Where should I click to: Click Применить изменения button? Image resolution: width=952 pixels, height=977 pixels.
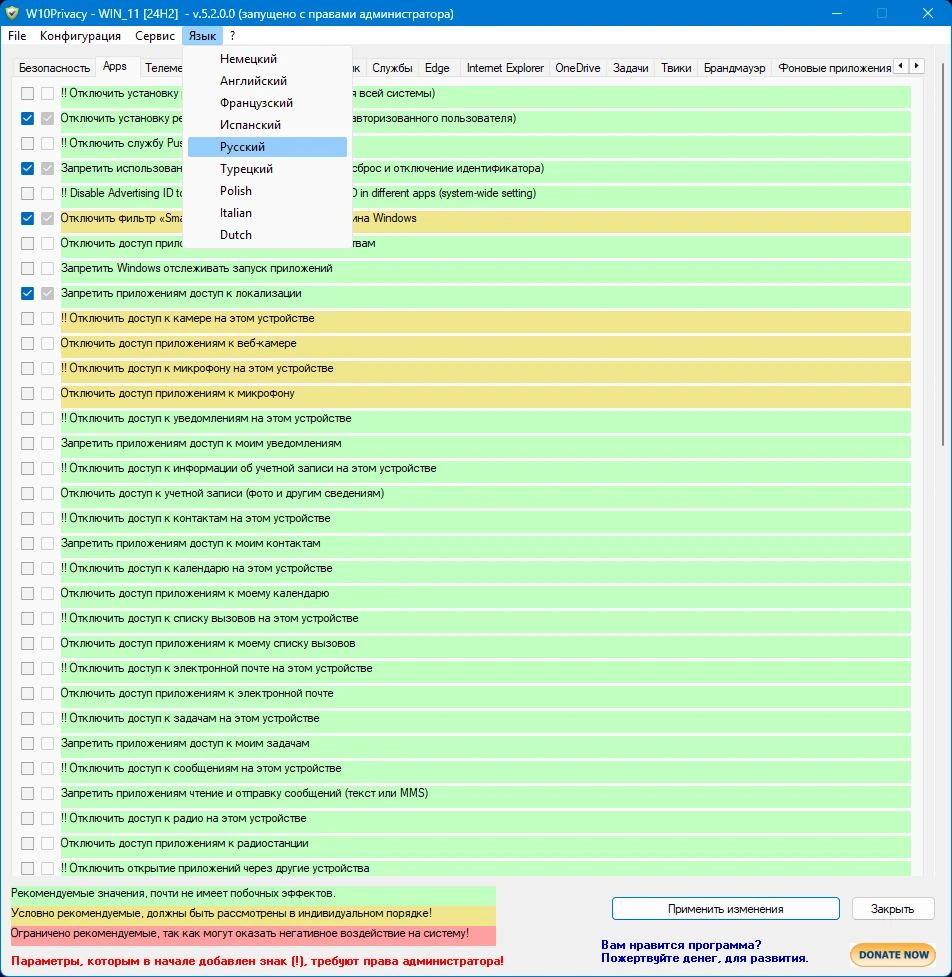click(725, 909)
